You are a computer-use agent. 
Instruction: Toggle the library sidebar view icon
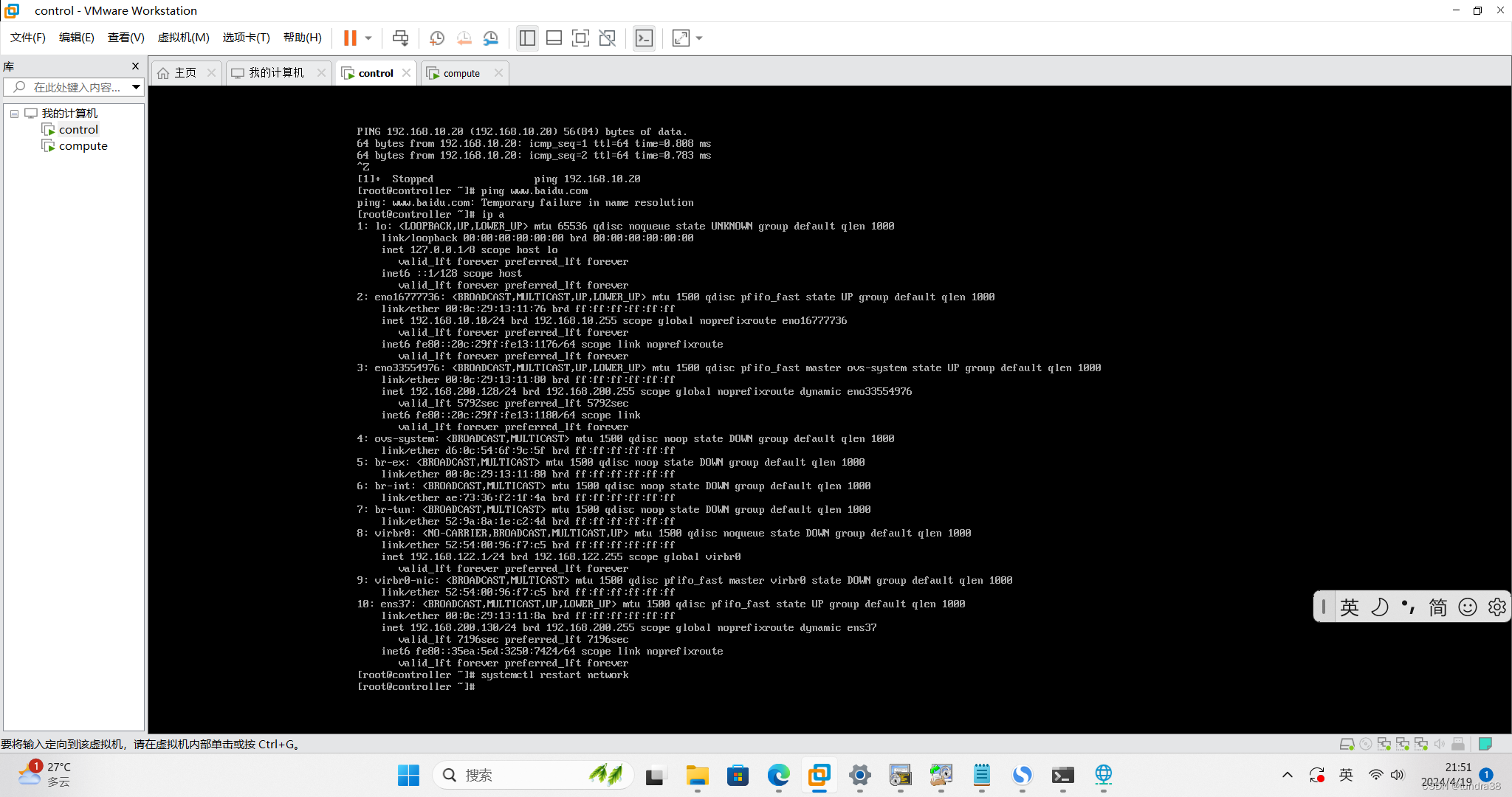pyautogui.click(x=527, y=38)
